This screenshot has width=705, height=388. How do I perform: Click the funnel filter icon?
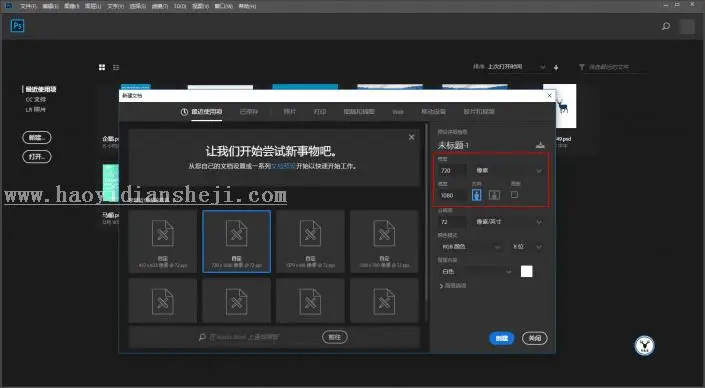click(x=582, y=67)
